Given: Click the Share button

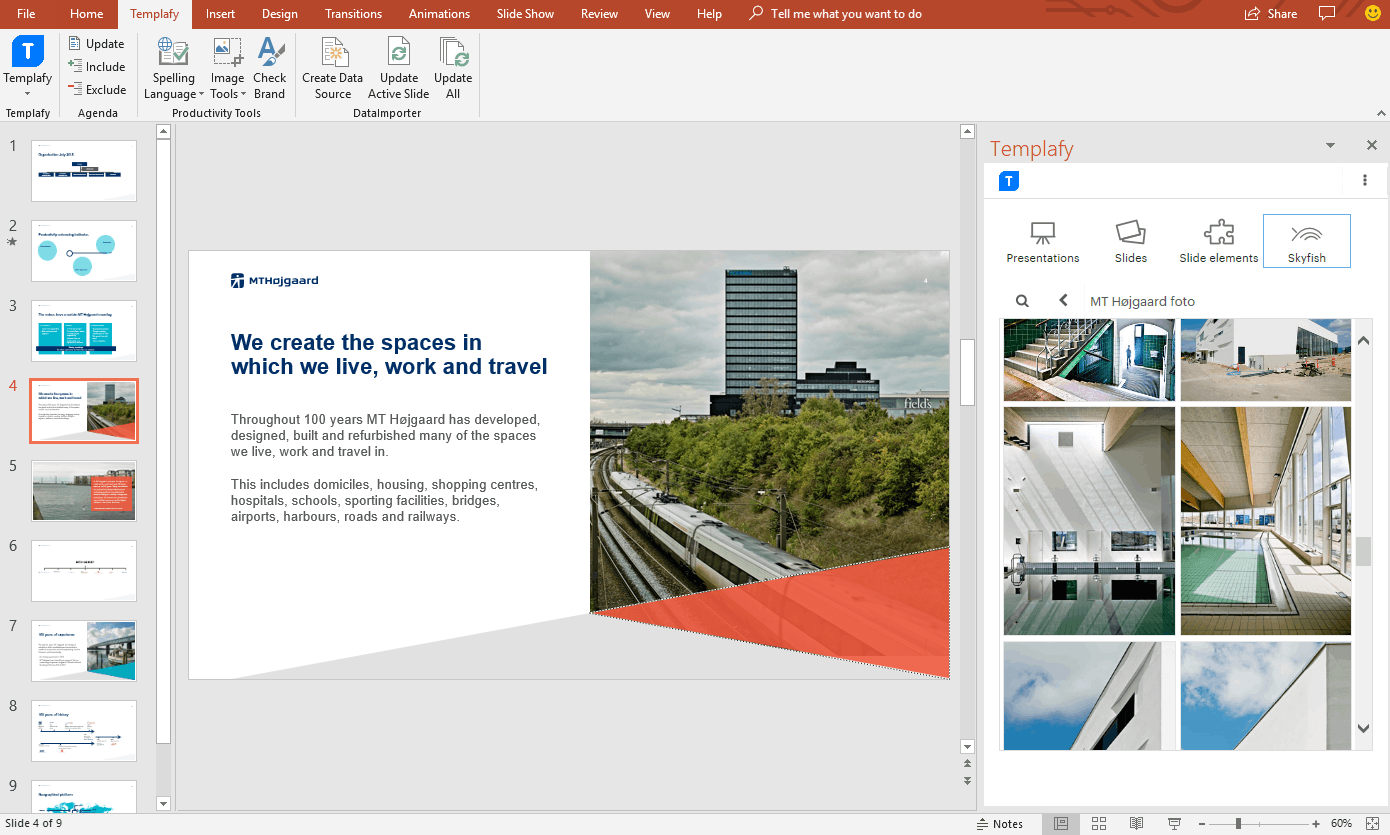Looking at the screenshot, I should coord(1271,14).
